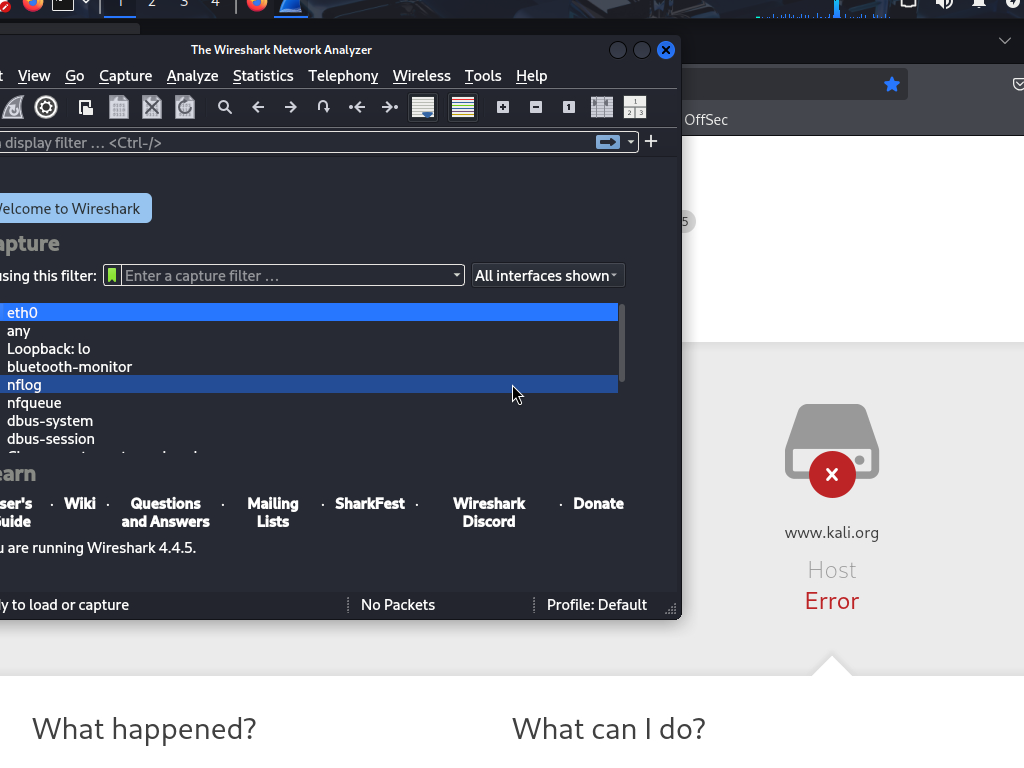Jump to the first packet
Viewport: 1024px width, 768px height.
coord(357,107)
